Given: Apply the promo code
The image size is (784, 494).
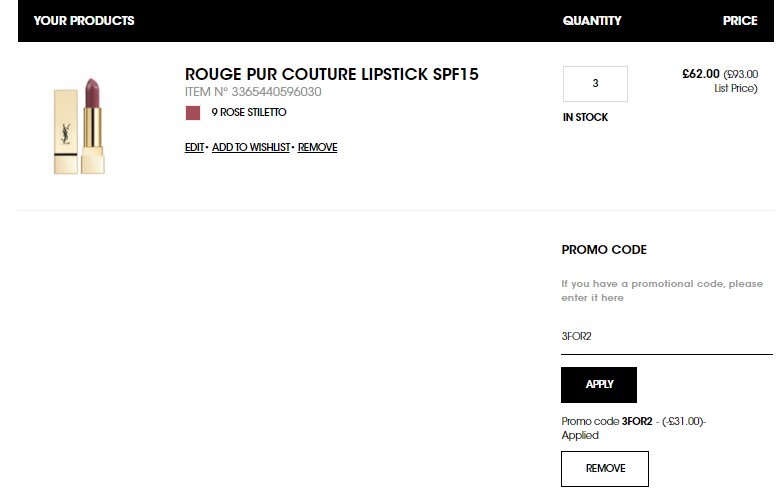Looking at the screenshot, I should pyautogui.click(x=598, y=384).
